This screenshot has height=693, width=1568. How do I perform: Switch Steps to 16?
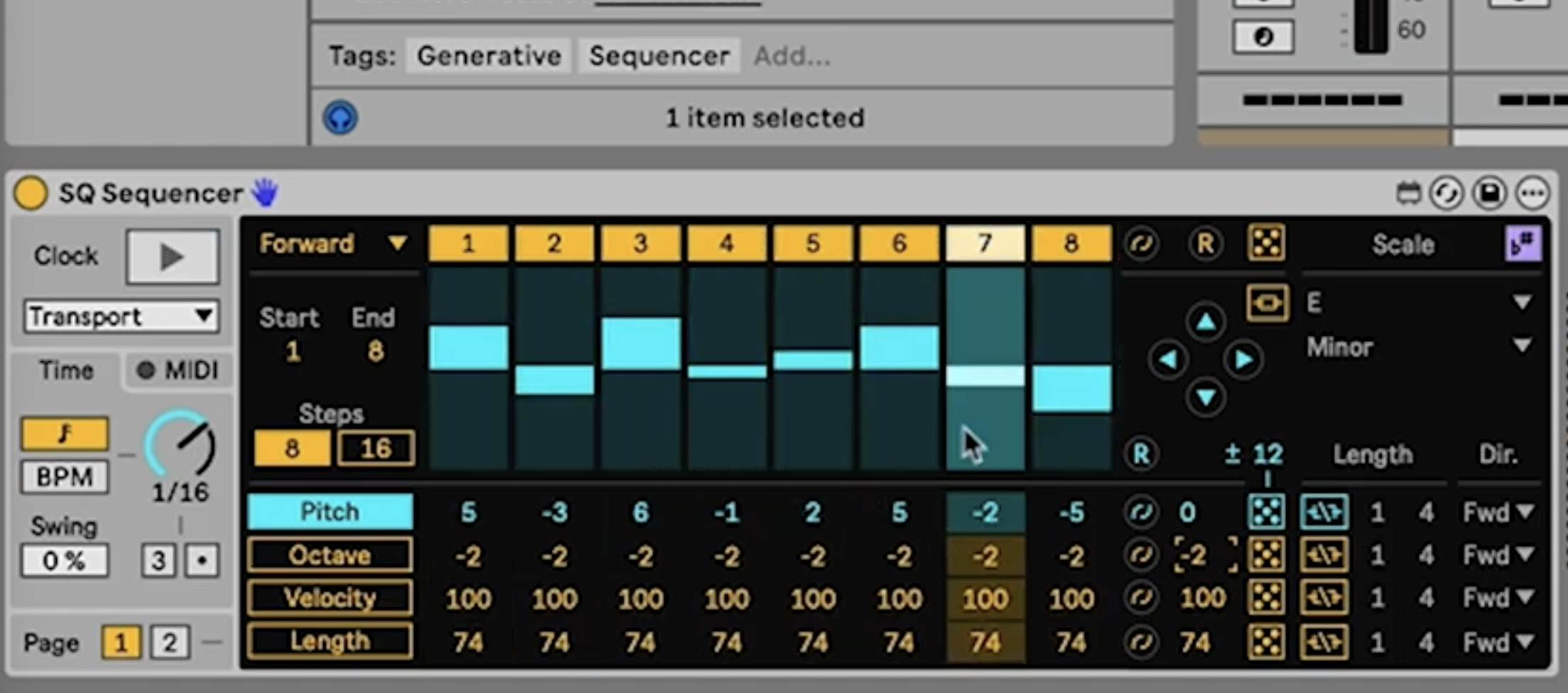(x=376, y=448)
